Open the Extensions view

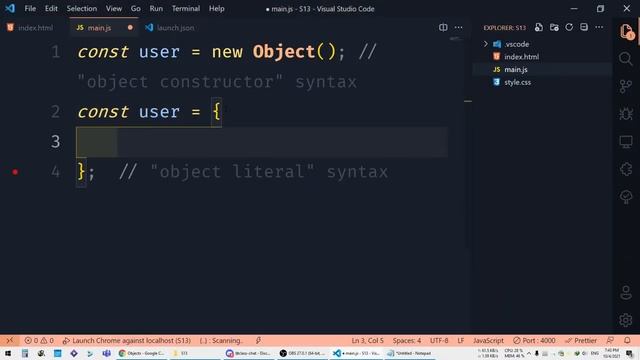point(626,169)
